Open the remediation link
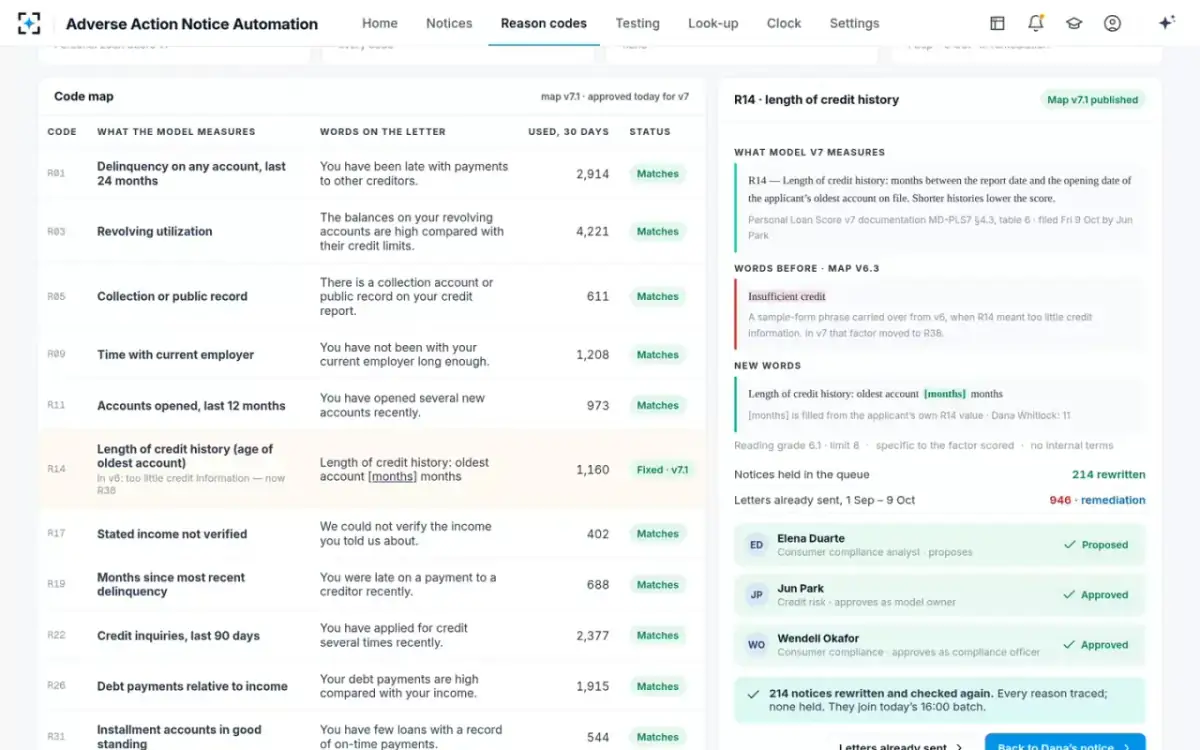This screenshot has height=750, width=1200. [1113, 500]
